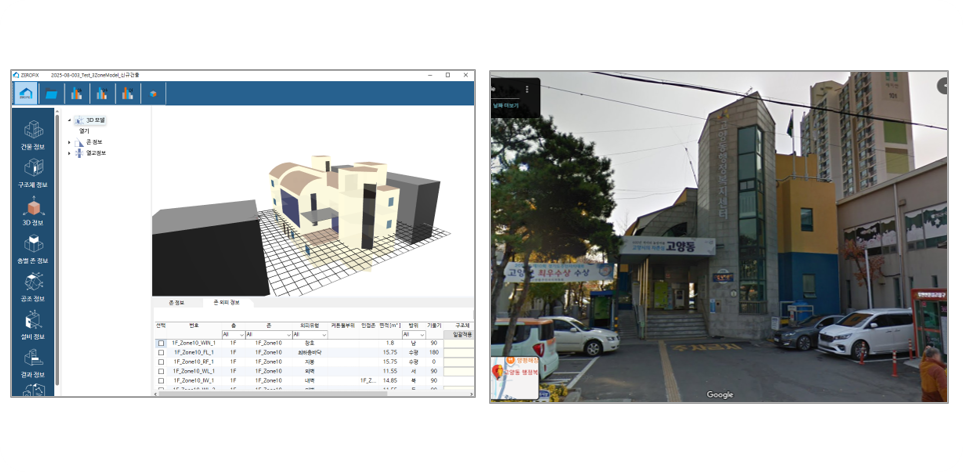Click the 면적[m²] column header
Viewport: 963px width, 472px height.
(x=389, y=325)
